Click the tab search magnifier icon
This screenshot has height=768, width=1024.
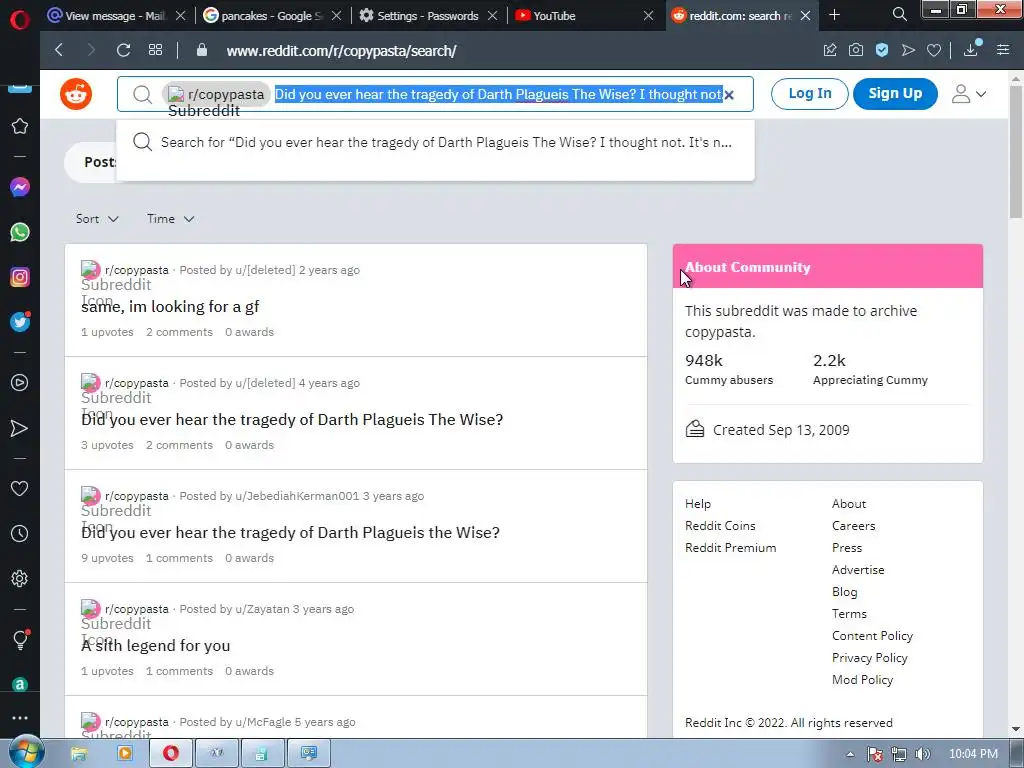click(900, 14)
